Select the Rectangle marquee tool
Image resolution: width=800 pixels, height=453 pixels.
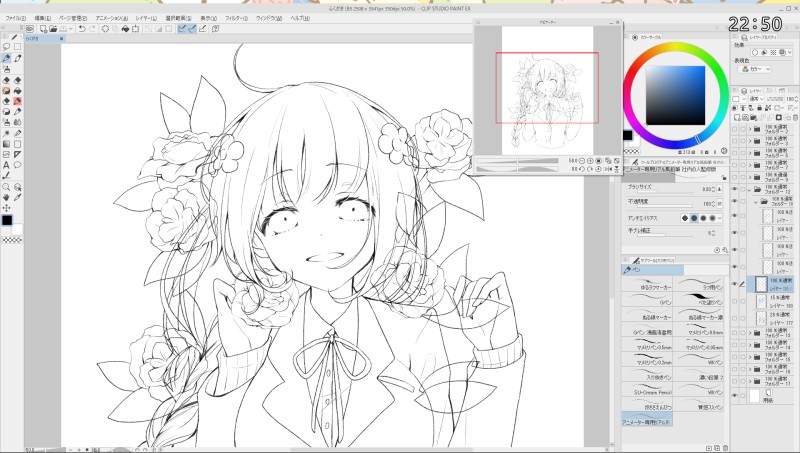point(18,47)
